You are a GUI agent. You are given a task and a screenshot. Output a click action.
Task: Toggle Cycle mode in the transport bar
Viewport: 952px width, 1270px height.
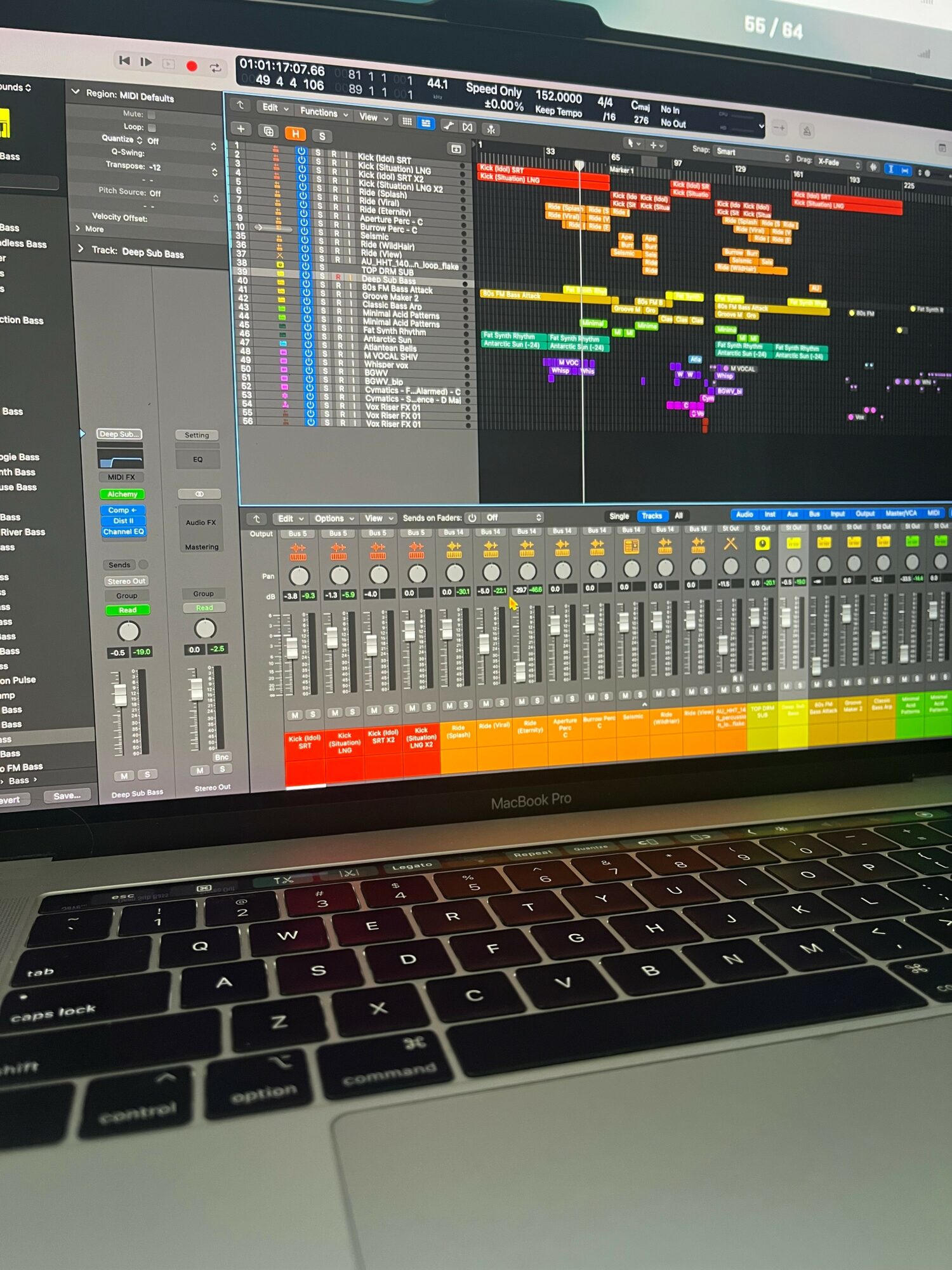point(216,68)
